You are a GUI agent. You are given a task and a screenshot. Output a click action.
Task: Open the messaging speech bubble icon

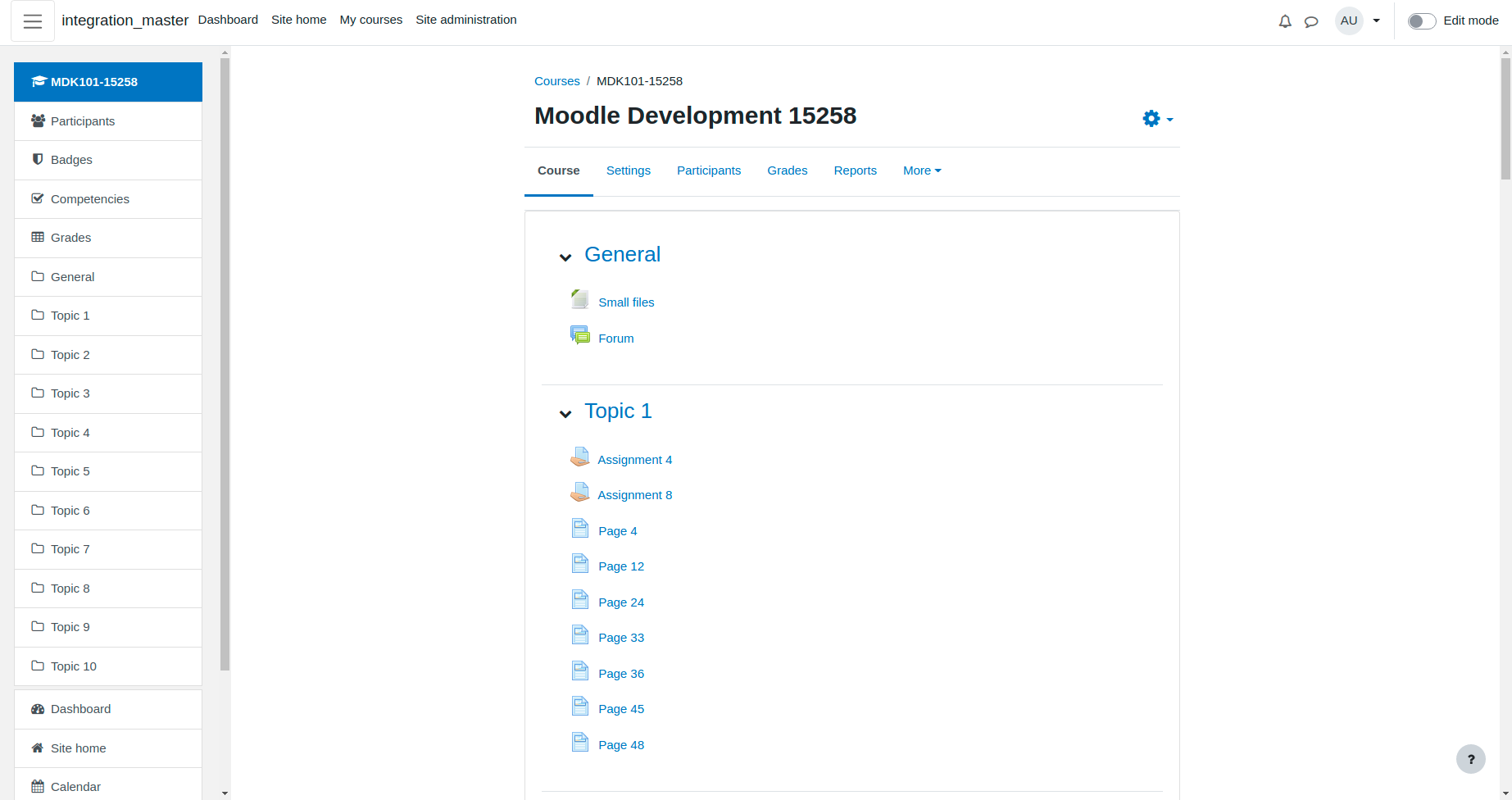pos(1311,21)
